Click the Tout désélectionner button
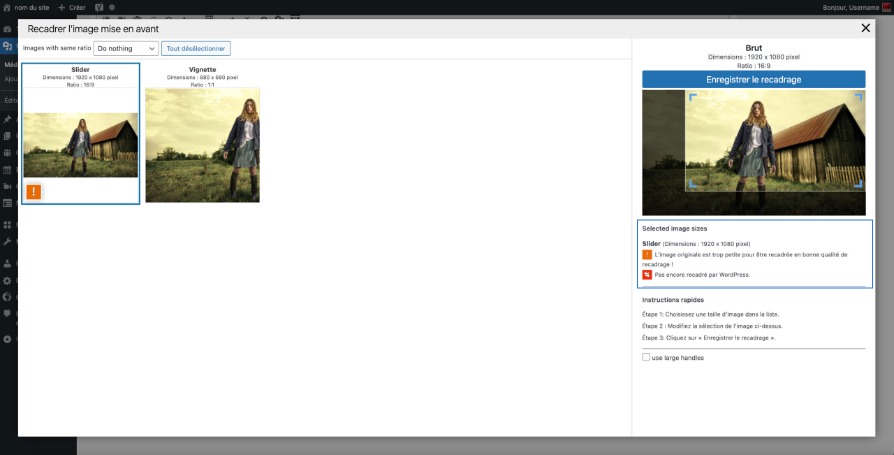Screen dimensions: 894x455 (196, 48)
